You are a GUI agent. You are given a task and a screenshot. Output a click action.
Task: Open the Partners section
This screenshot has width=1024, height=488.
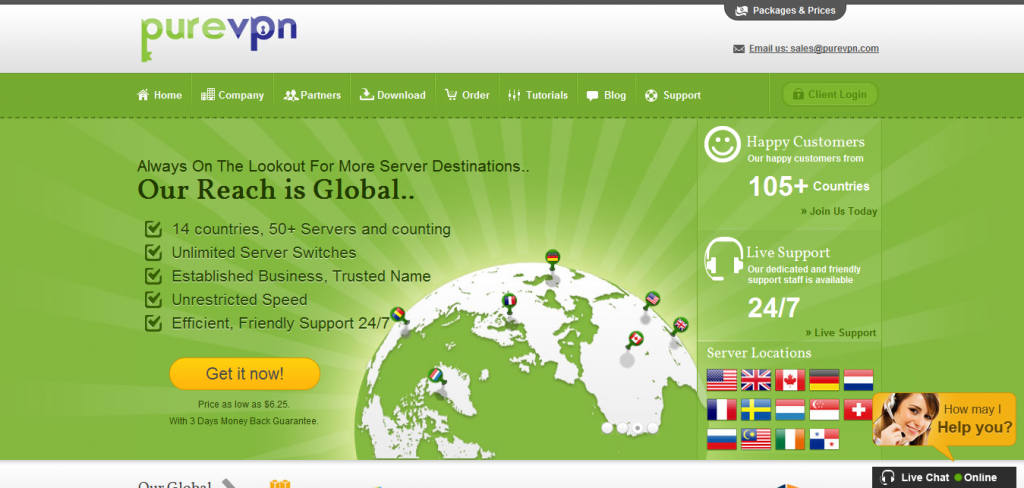pos(312,95)
